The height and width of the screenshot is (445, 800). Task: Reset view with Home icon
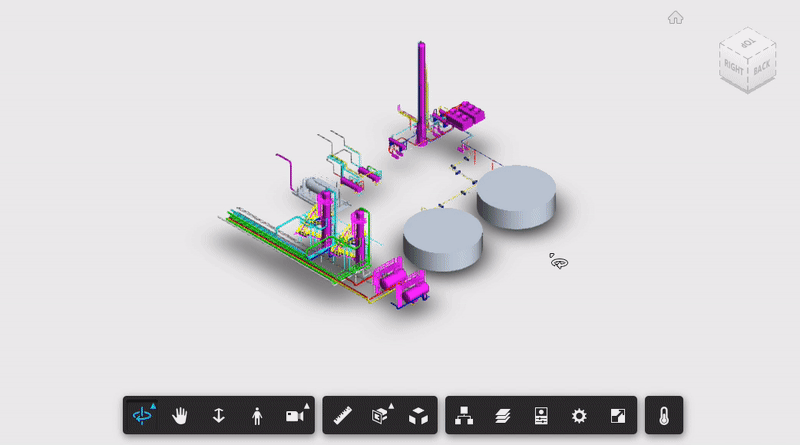(676, 18)
